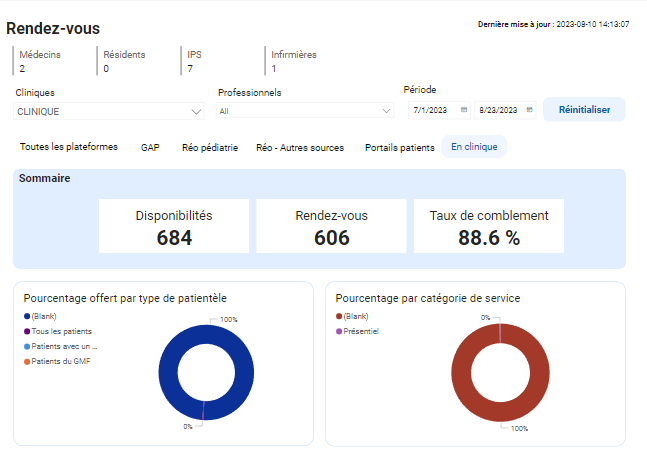Click the start date field 7/1/2023
This screenshot has height=456, width=647.
(x=439, y=110)
